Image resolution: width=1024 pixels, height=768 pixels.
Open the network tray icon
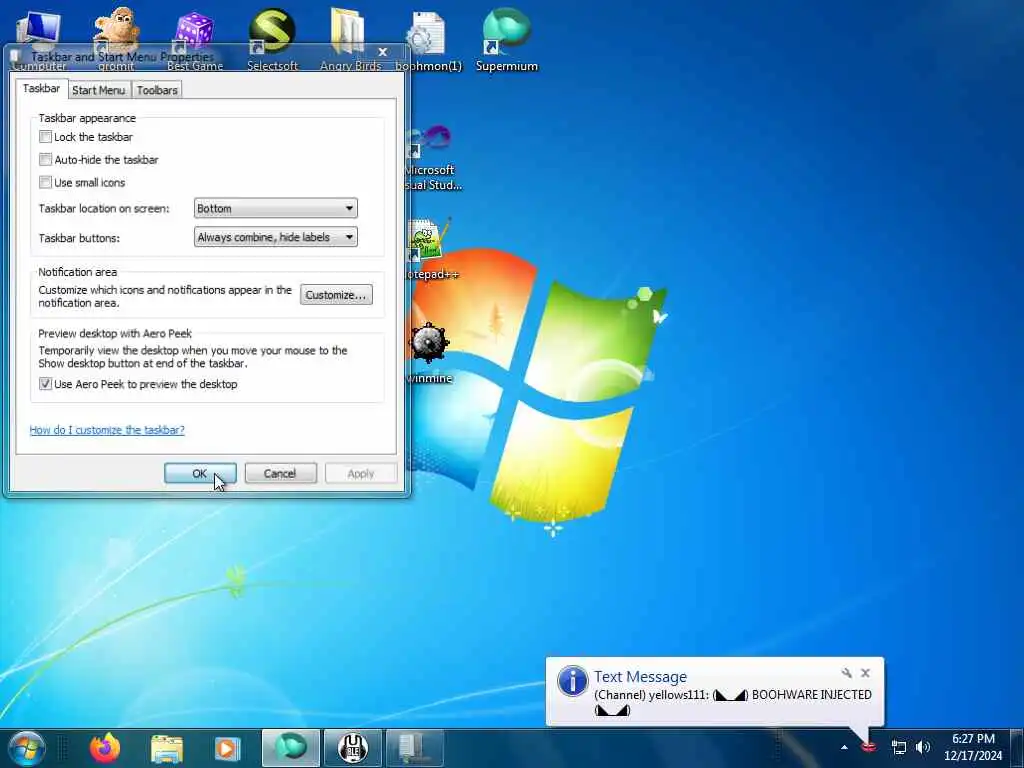coord(899,747)
